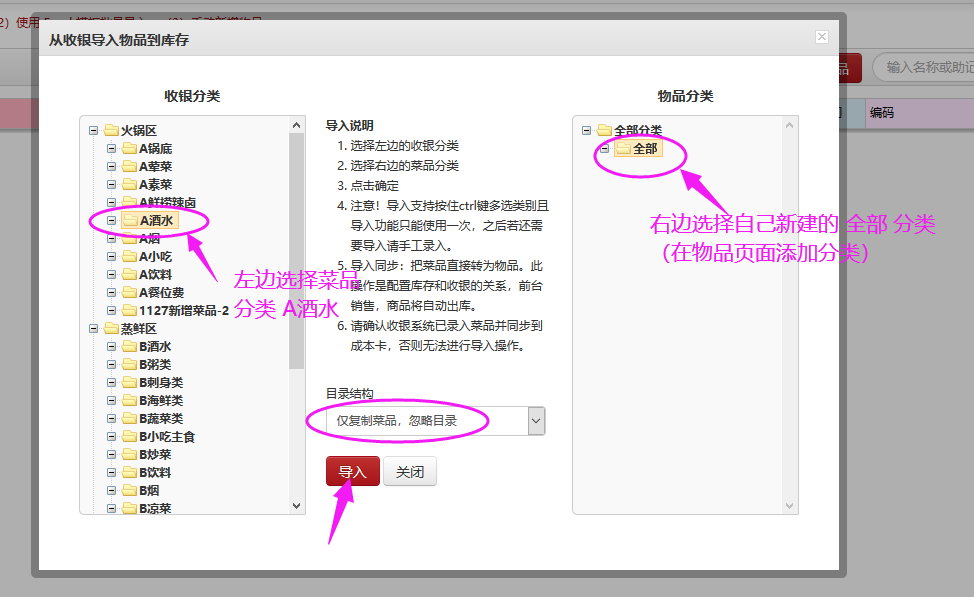Open the 目录结构 dropdown arrow
This screenshot has width=974, height=597.
click(x=536, y=421)
